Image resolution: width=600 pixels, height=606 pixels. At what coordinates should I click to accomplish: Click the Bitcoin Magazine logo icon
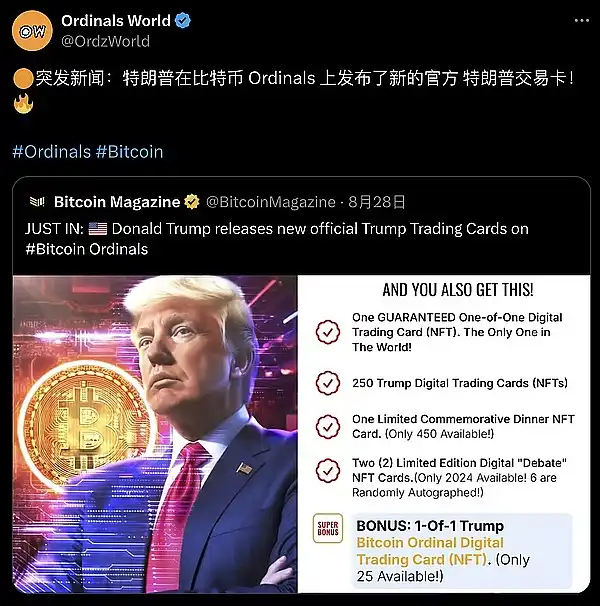(37, 202)
